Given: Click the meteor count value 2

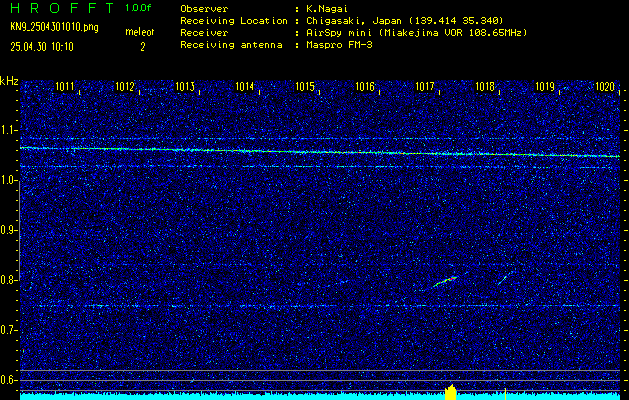Looking at the screenshot, I should pyautogui.click(x=142, y=47).
